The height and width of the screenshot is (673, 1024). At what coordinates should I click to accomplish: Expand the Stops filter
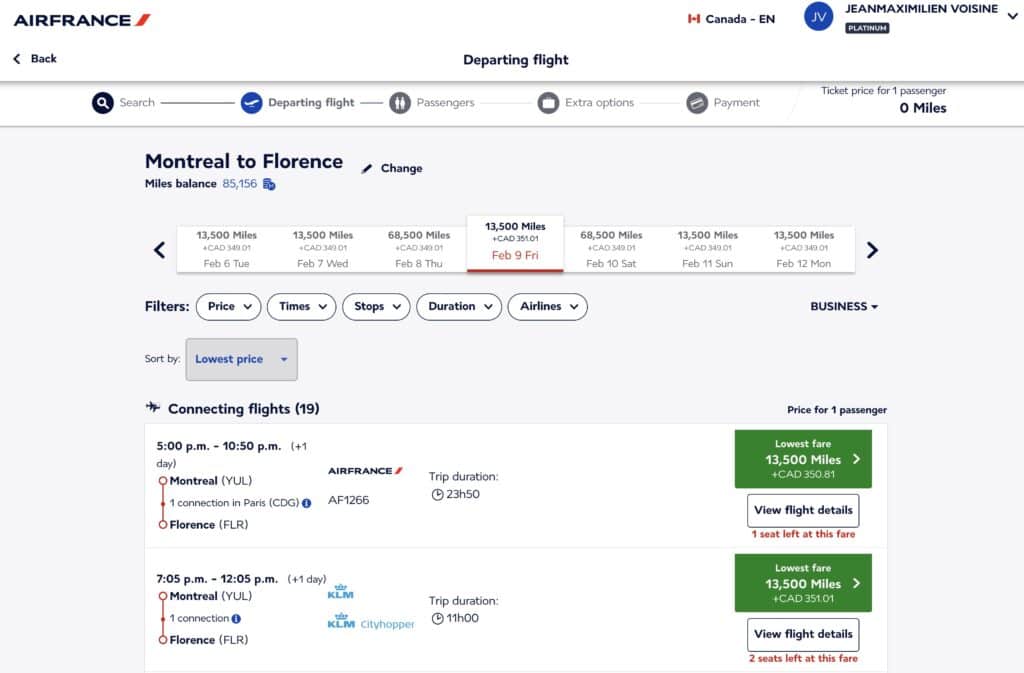click(x=376, y=307)
